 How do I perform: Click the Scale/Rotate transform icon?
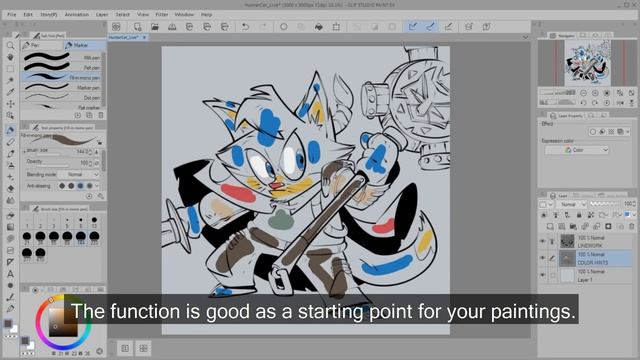[336, 27]
